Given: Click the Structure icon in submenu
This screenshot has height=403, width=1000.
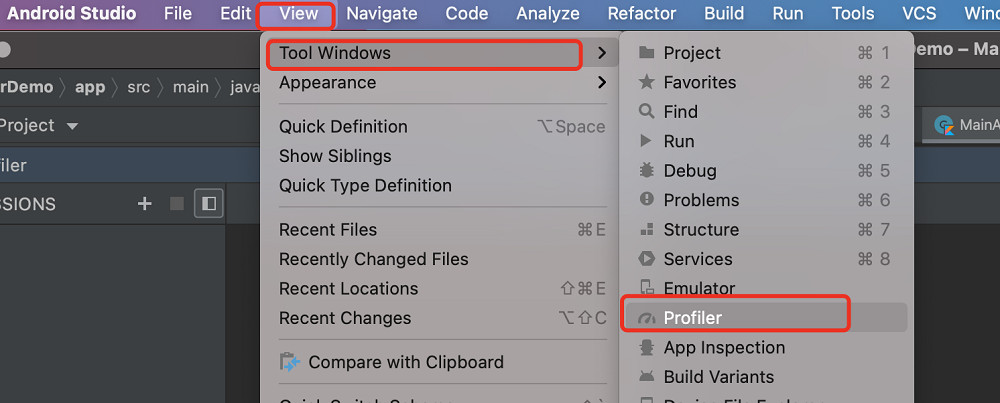Looking at the screenshot, I should [647, 229].
